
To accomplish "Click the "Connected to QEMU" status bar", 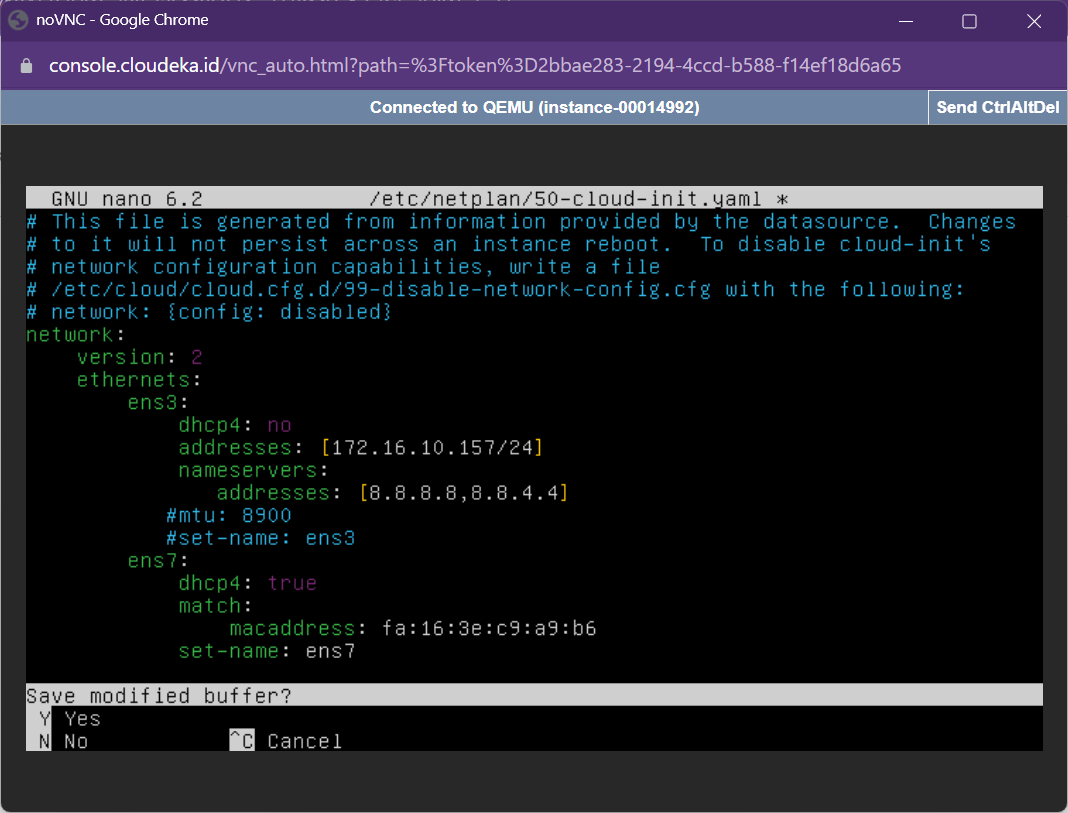I will (534, 107).
